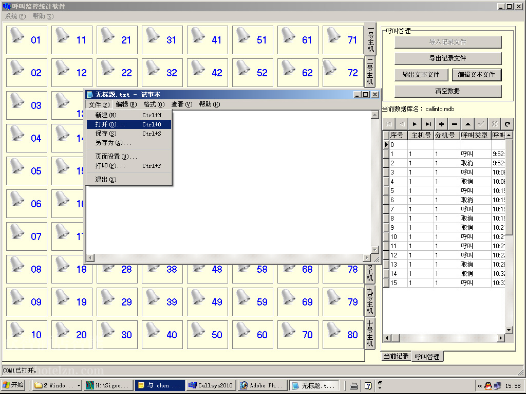This screenshot has width=526, height=394.
Task: Select the bell for extension 32
Action: [153, 67]
